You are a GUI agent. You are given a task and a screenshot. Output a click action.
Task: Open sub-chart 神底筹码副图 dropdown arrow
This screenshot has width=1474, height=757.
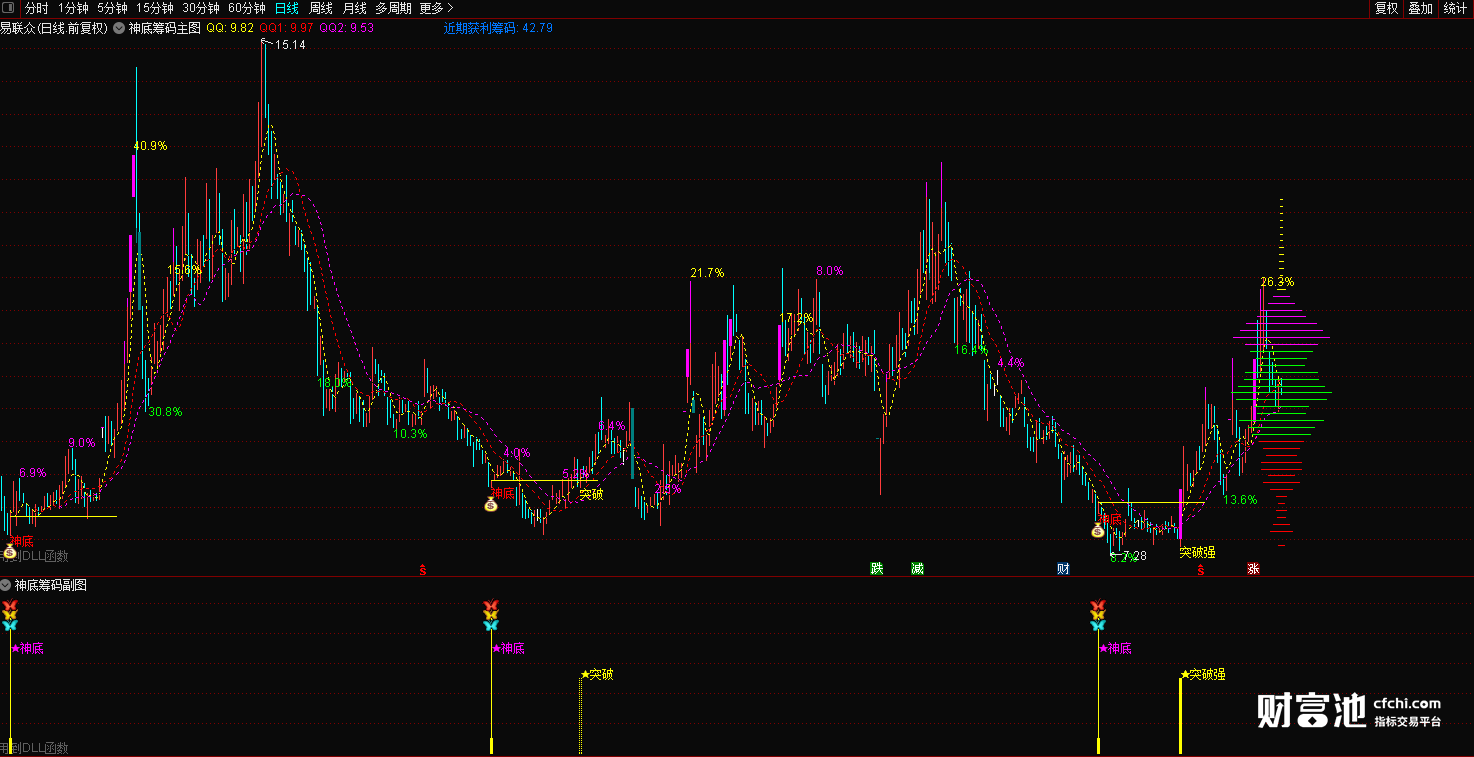(6, 585)
